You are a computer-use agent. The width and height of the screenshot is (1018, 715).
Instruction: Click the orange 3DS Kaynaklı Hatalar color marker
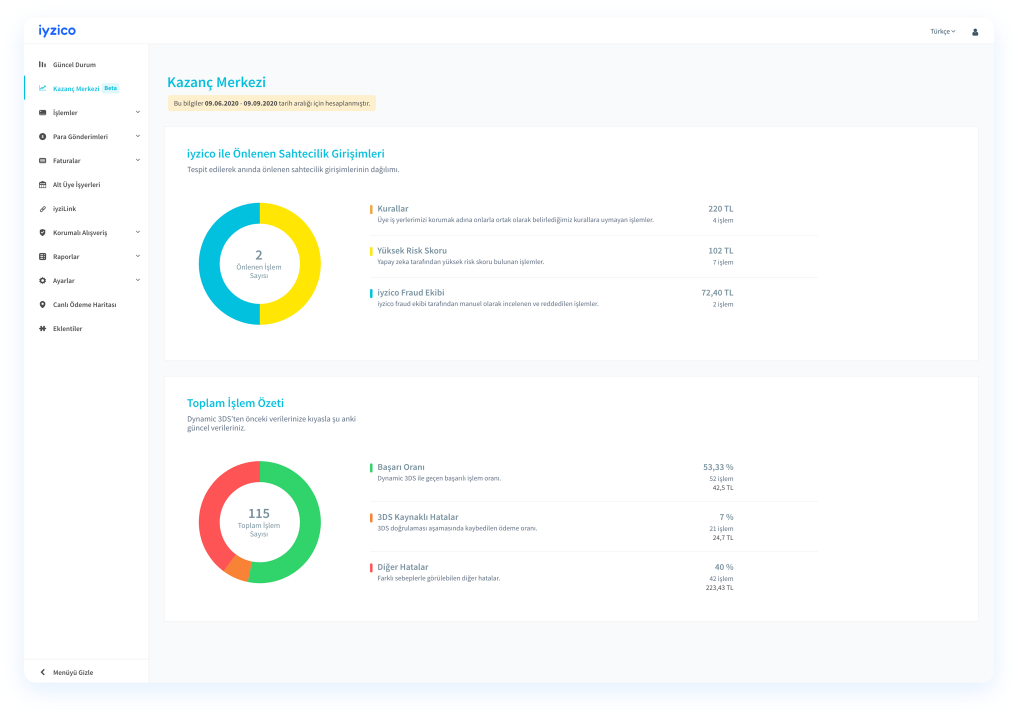click(371, 518)
